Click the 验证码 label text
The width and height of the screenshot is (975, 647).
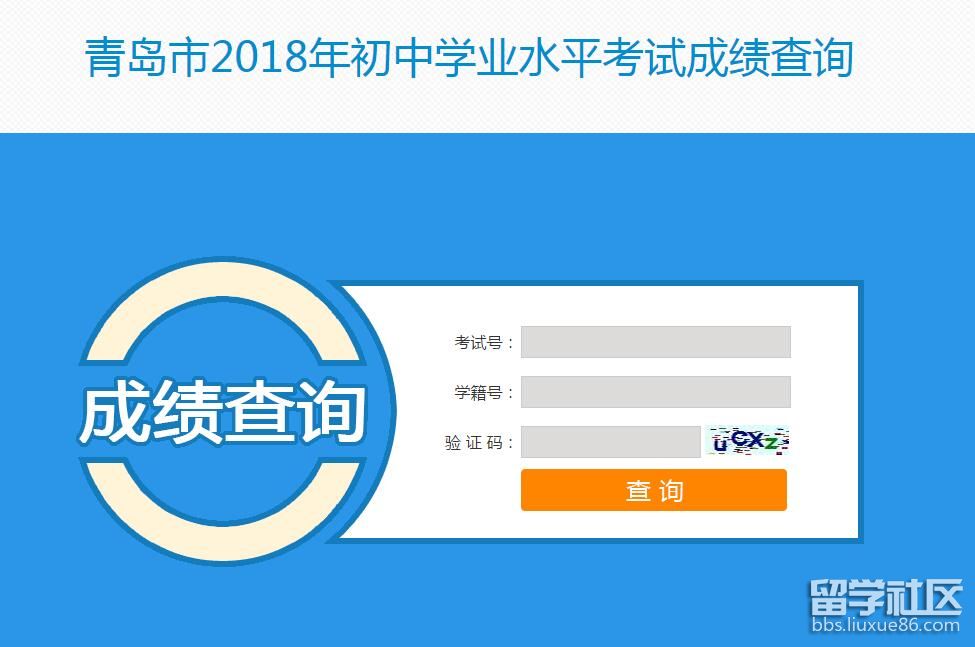[x=474, y=443]
